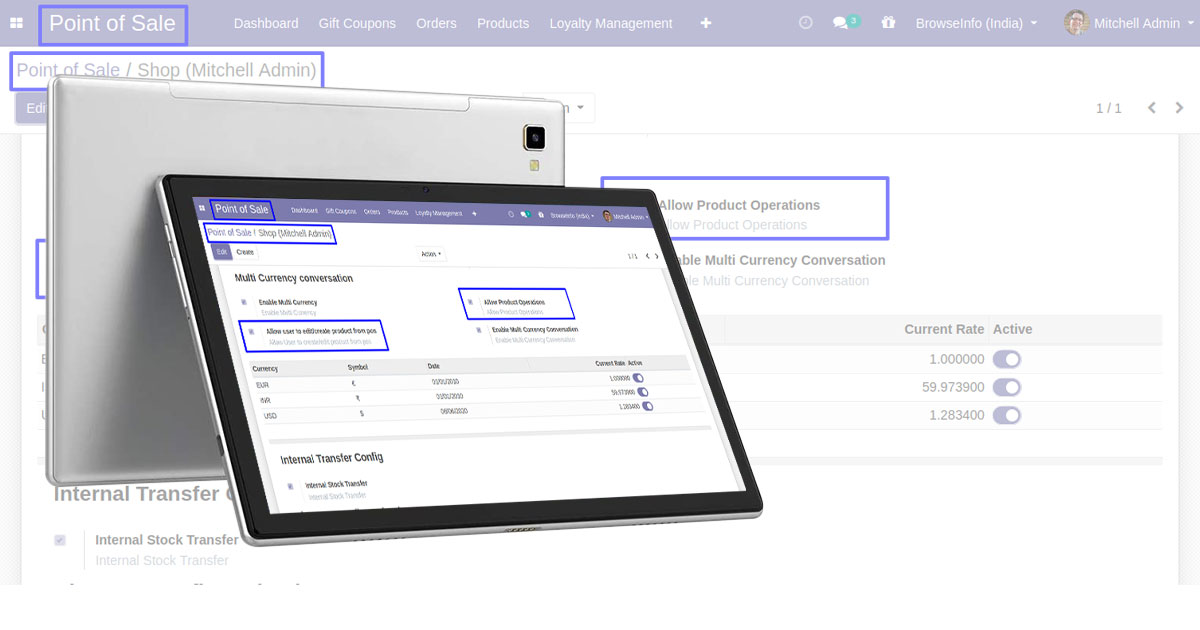Go to previous record with left arrow
Viewport: 1200px width, 630px height.
tap(1151, 108)
